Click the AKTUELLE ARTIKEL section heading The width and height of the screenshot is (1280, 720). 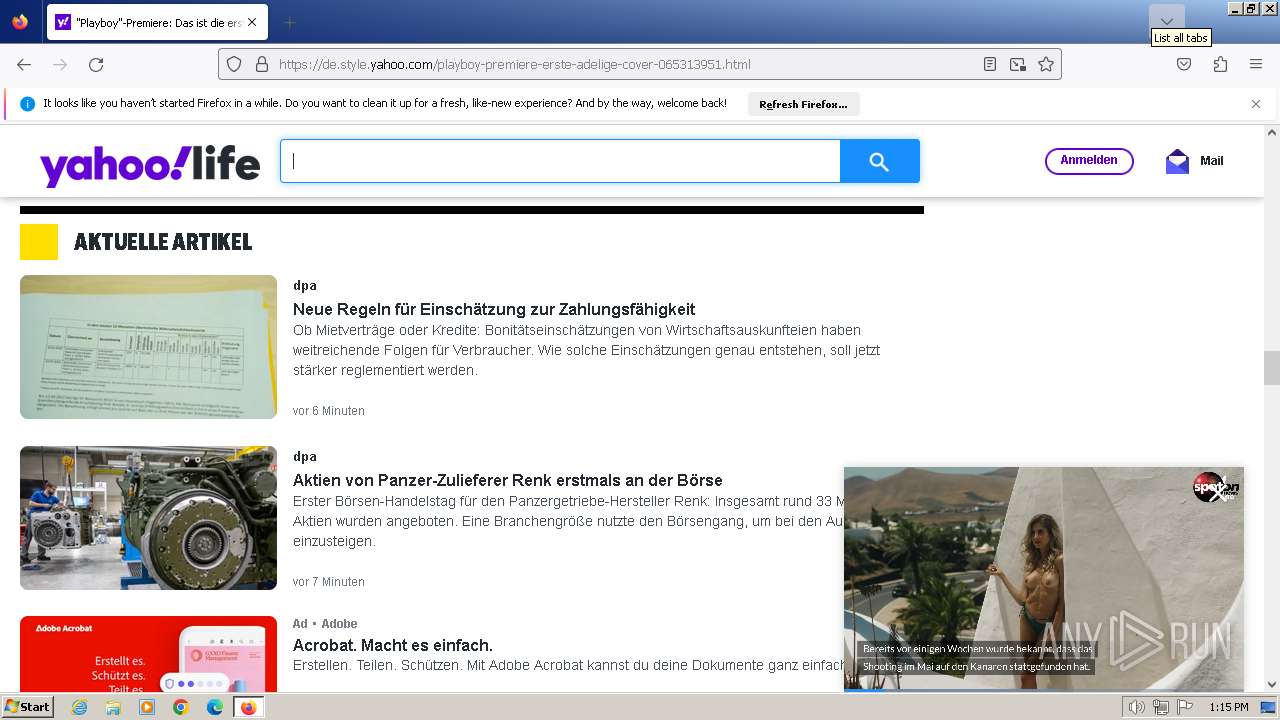163,242
